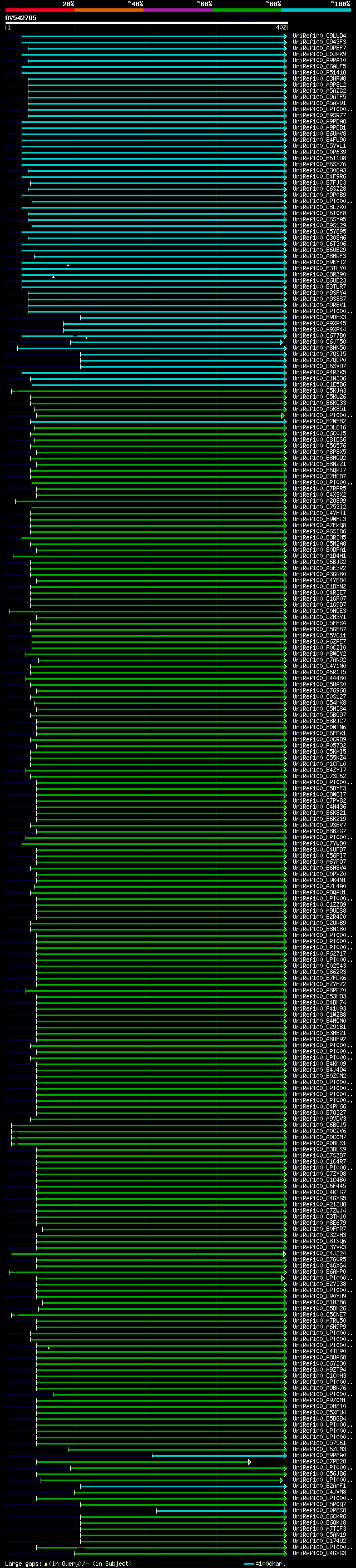Click the =100char. scale legend
This screenshot has height=1568, width=356.
(264, 1564)
